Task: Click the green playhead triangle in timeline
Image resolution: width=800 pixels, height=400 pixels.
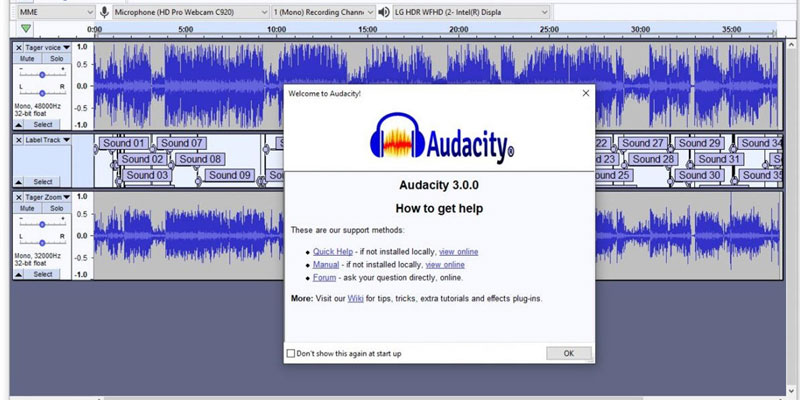Action: [x=26, y=29]
